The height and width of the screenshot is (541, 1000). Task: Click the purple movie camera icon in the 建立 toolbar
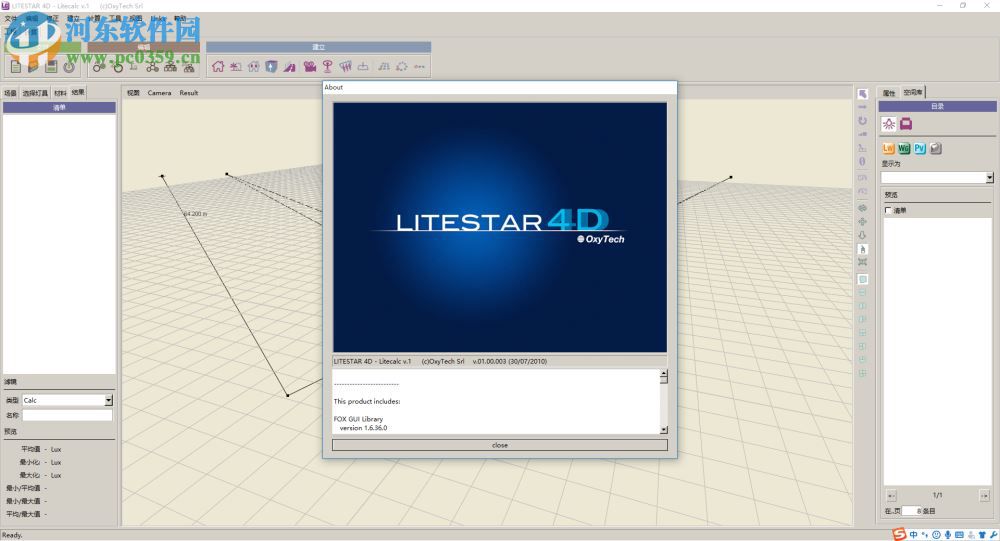310,66
